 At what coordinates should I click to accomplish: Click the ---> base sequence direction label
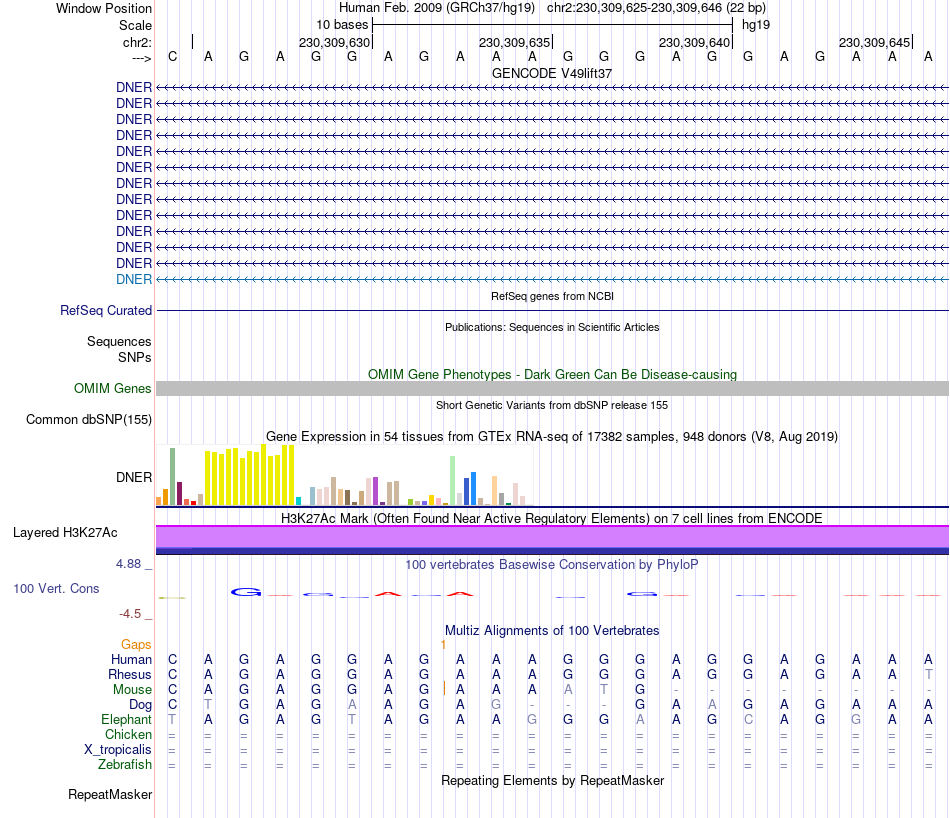tap(141, 58)
